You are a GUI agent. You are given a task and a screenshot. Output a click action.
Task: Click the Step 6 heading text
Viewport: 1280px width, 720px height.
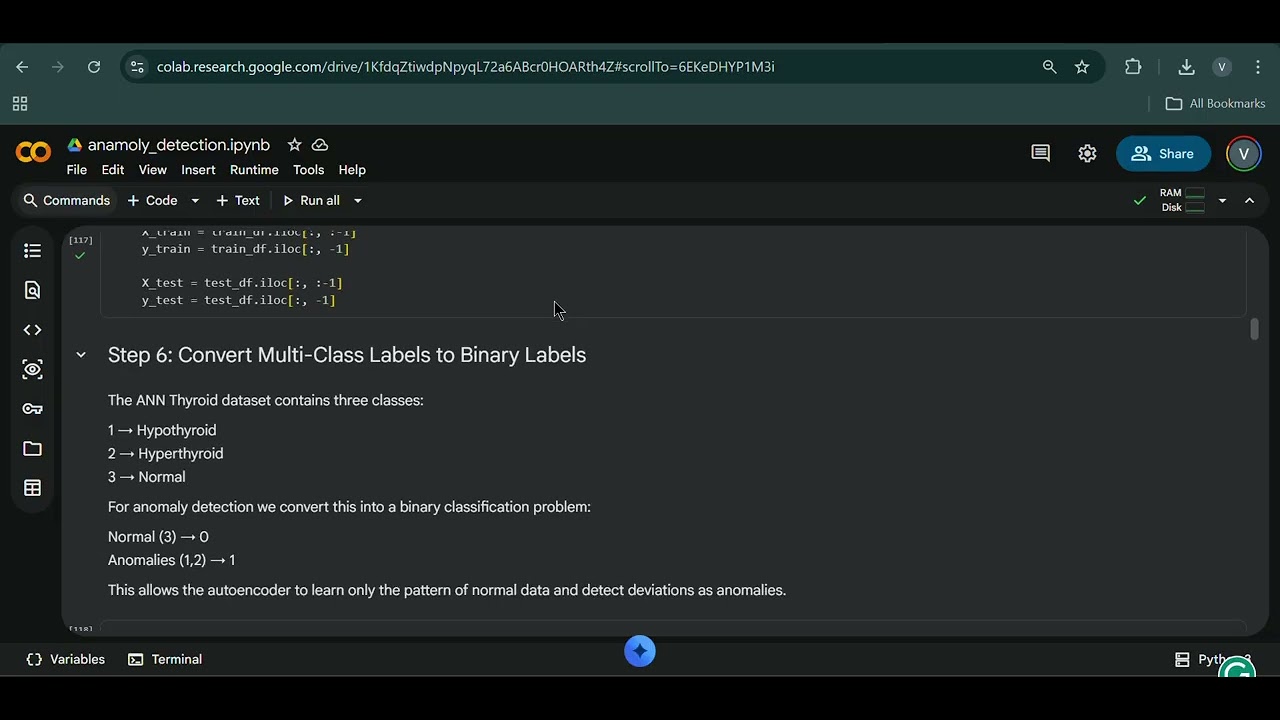(347, 355)
